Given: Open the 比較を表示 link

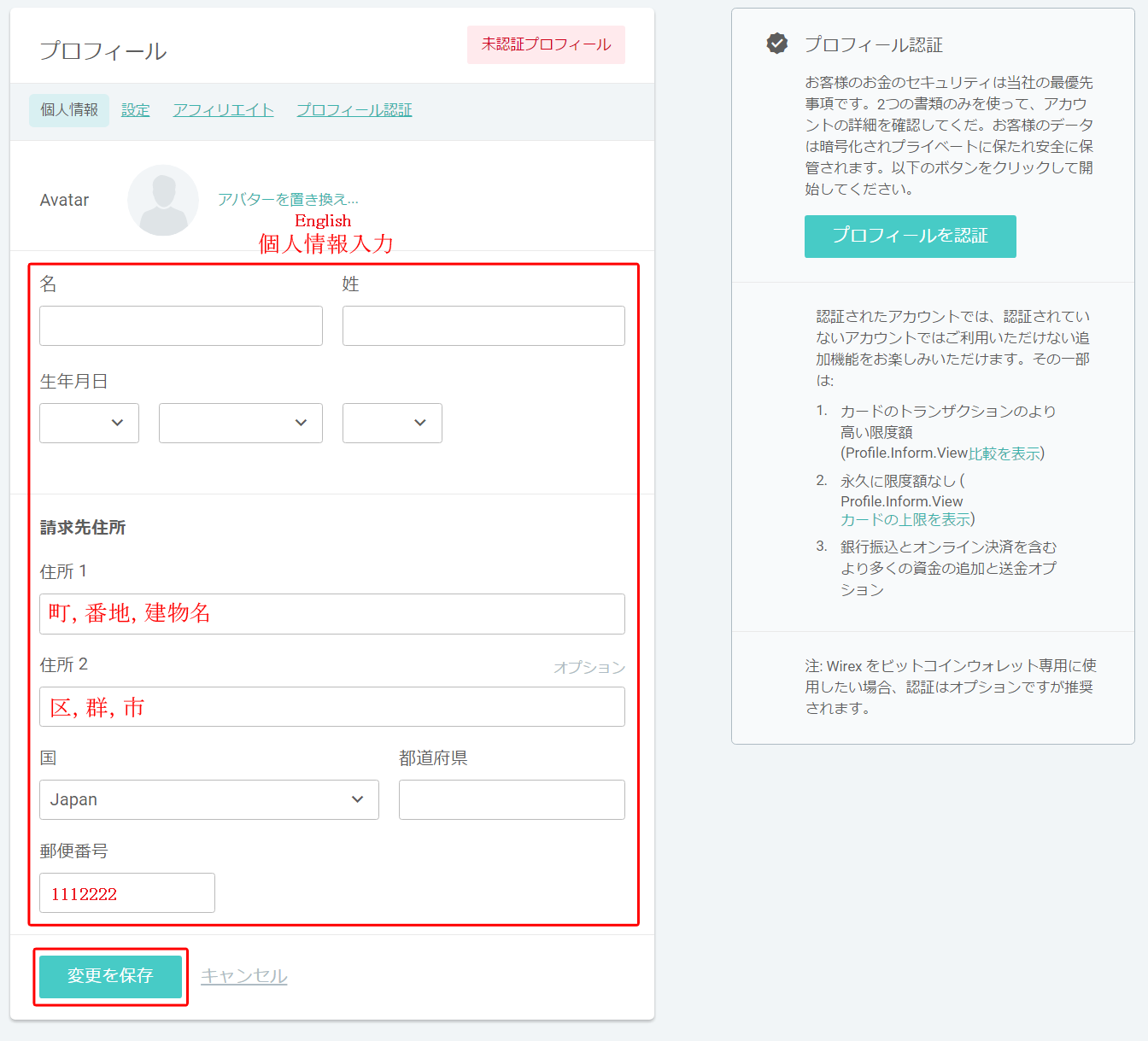Looking at the screenshot, I should point(1004,453).
